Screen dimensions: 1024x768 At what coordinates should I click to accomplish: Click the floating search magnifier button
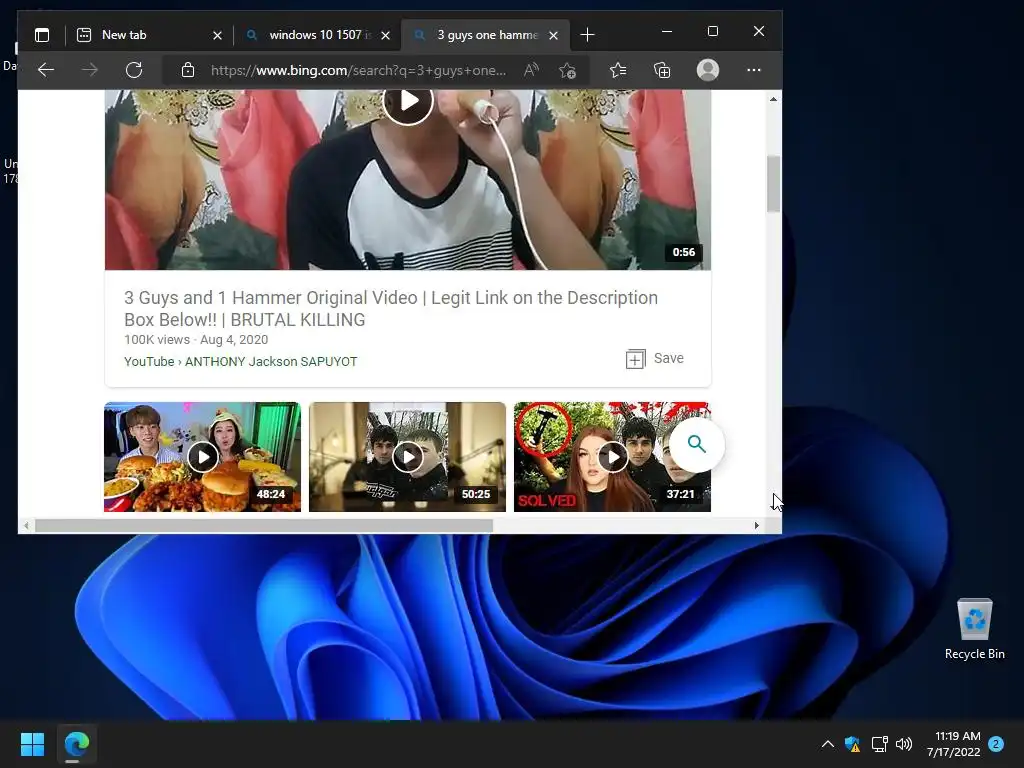coord(697,445)
